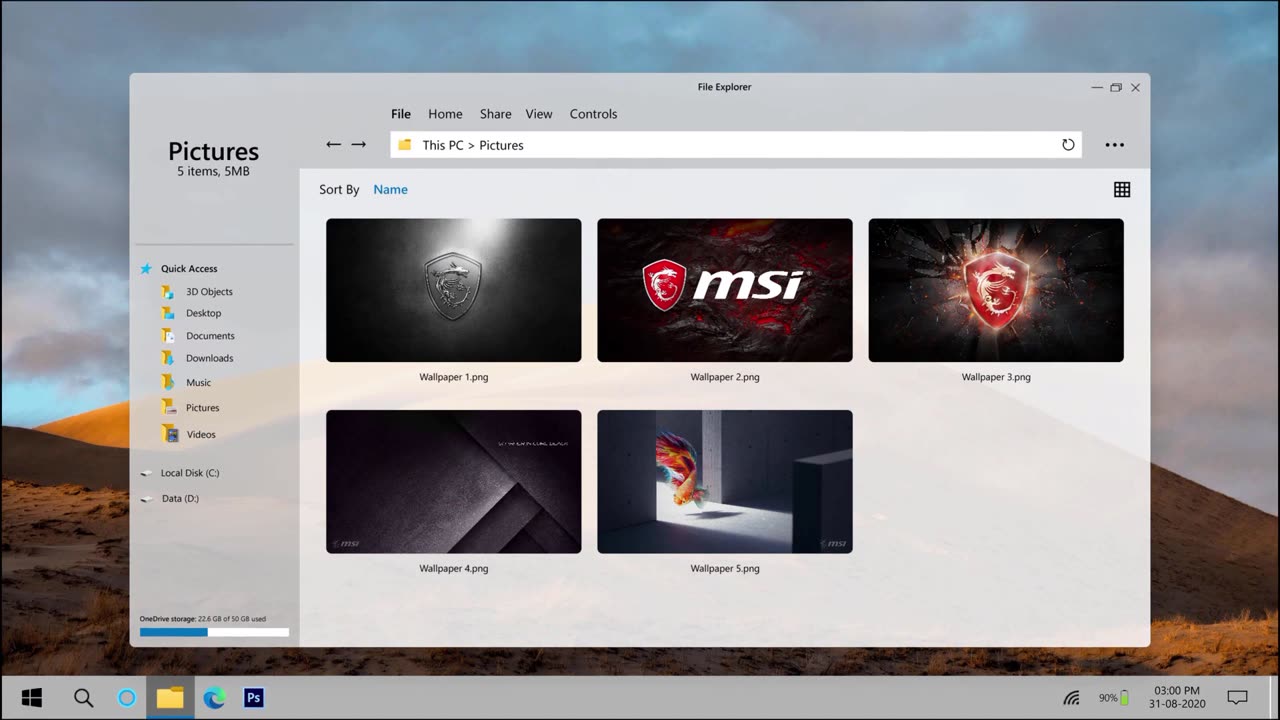Click the Wallpaper 5.png file name

pos(725,568)
